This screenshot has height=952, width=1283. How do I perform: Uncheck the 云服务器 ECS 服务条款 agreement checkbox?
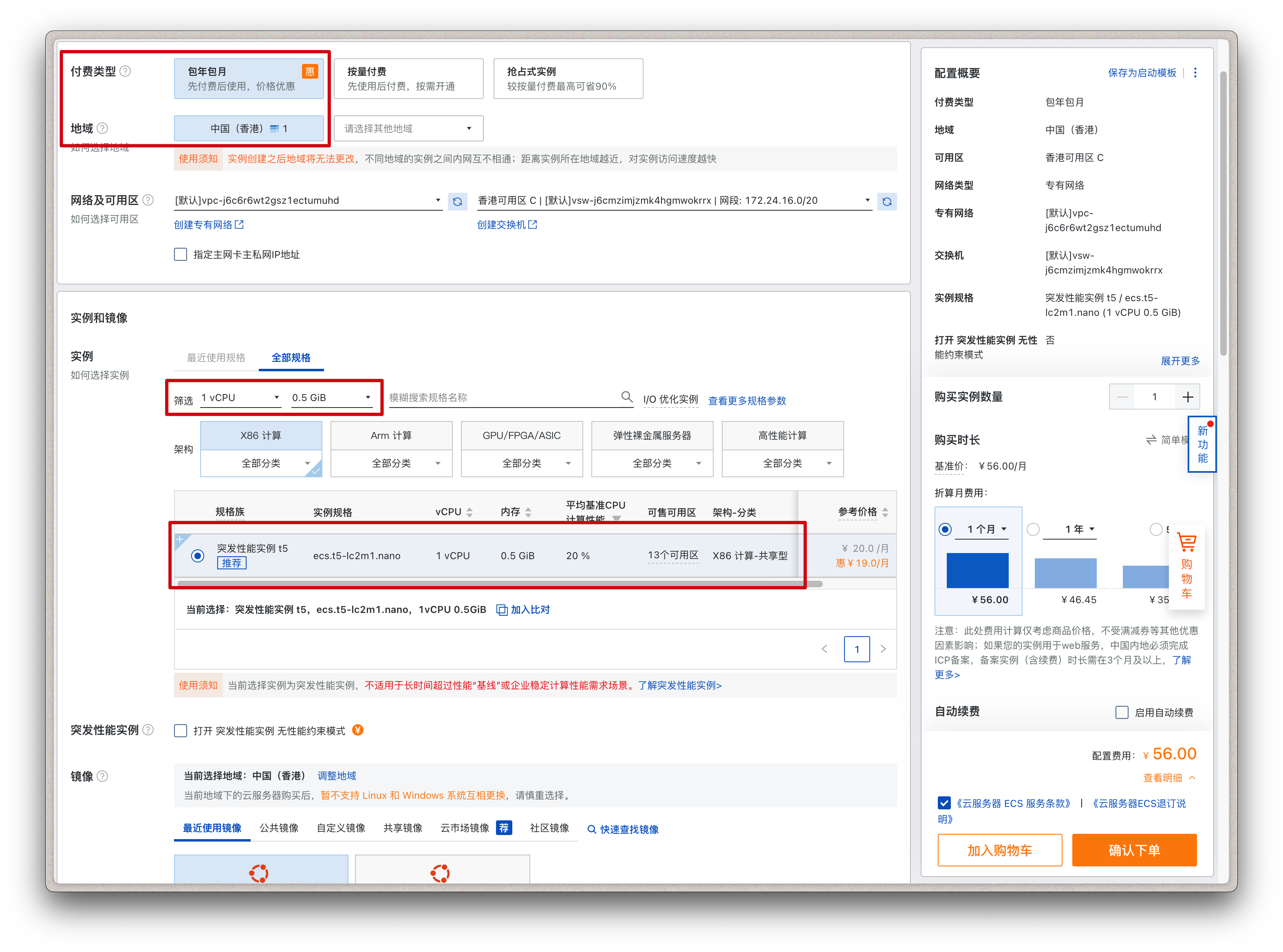(x=944, y=803)
